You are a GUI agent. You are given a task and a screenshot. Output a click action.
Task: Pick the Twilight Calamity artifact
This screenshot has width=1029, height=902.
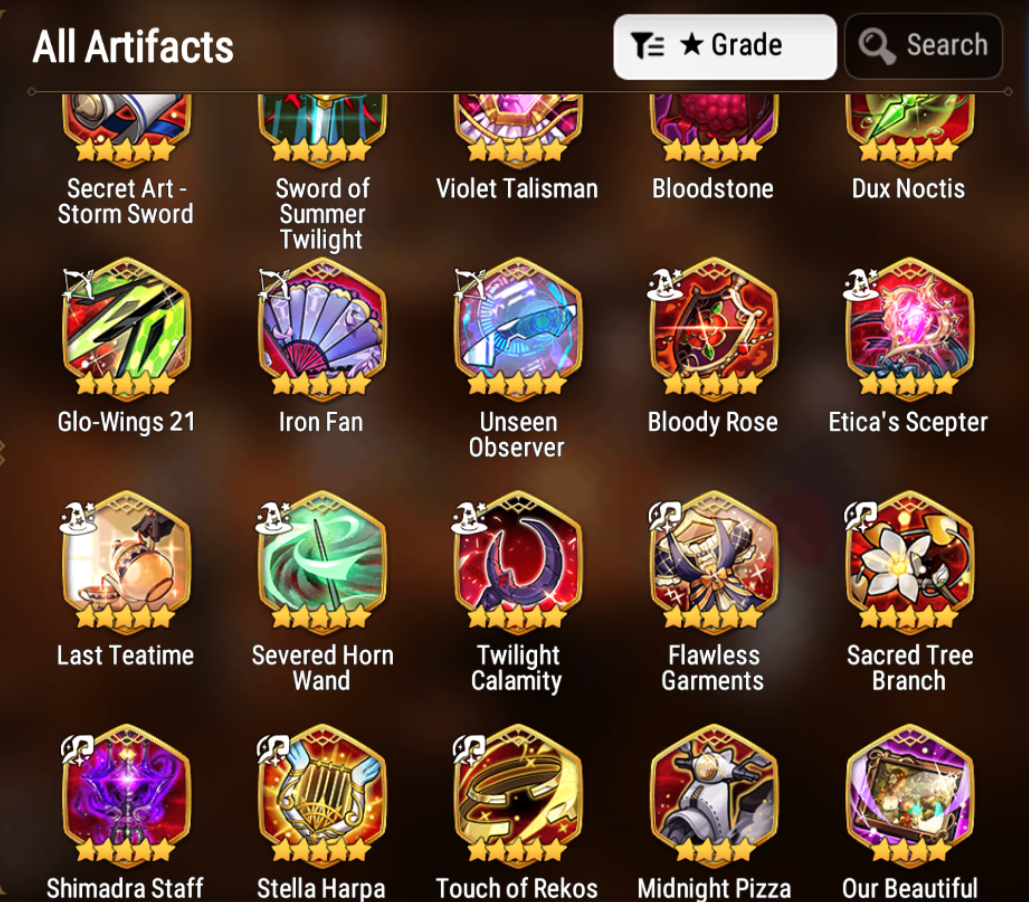pyautogui.click(x=518, y=562)
